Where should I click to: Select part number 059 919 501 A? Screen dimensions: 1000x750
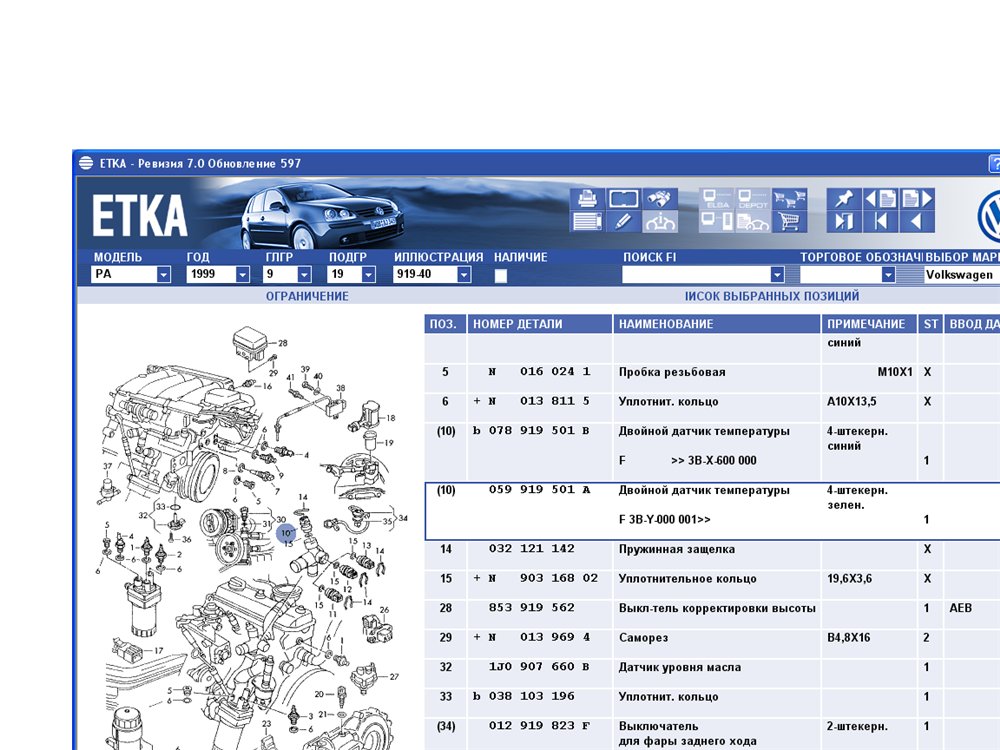pos(540,490)
